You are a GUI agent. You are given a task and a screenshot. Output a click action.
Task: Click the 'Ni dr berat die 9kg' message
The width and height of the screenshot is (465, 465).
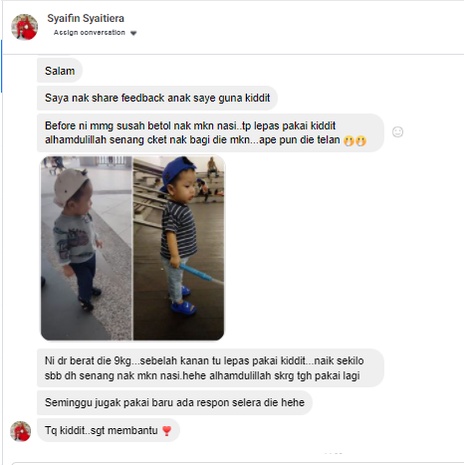tap(210, 368)
